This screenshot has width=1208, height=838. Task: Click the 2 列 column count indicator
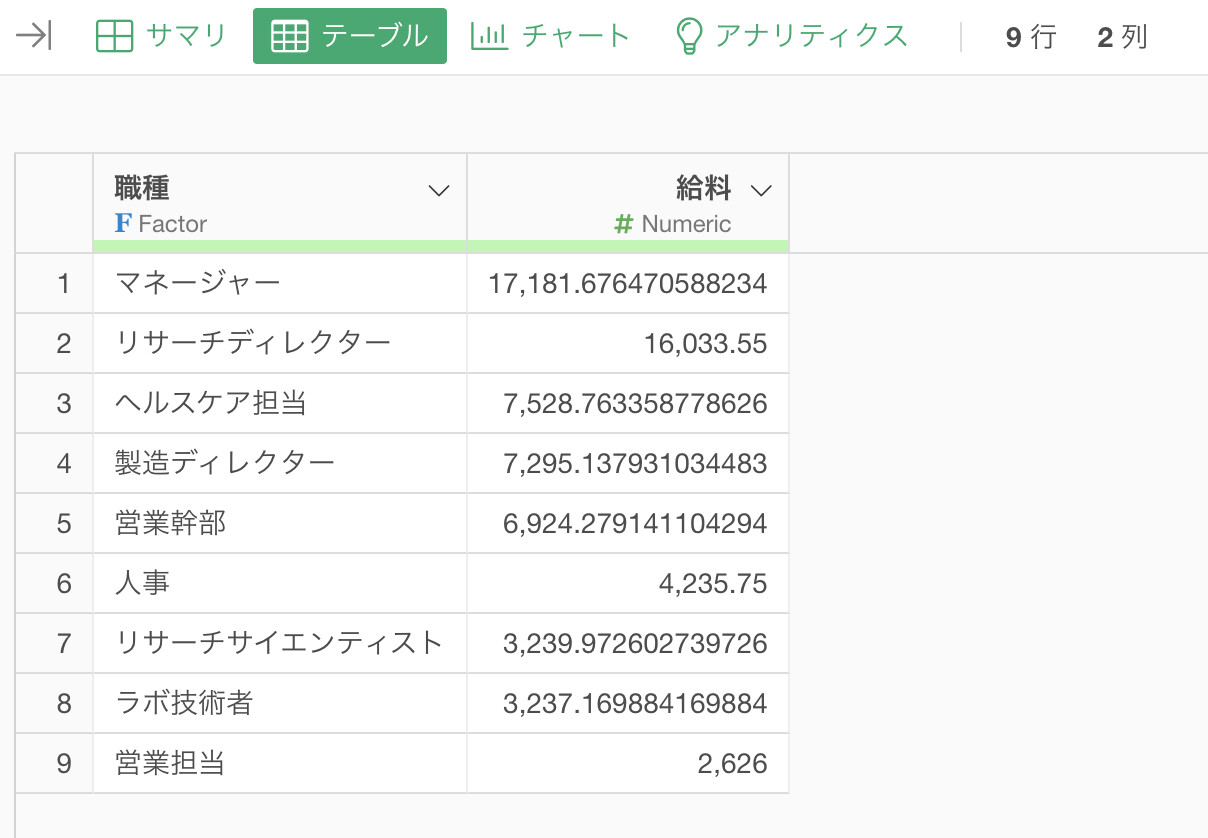point(1121,38)
